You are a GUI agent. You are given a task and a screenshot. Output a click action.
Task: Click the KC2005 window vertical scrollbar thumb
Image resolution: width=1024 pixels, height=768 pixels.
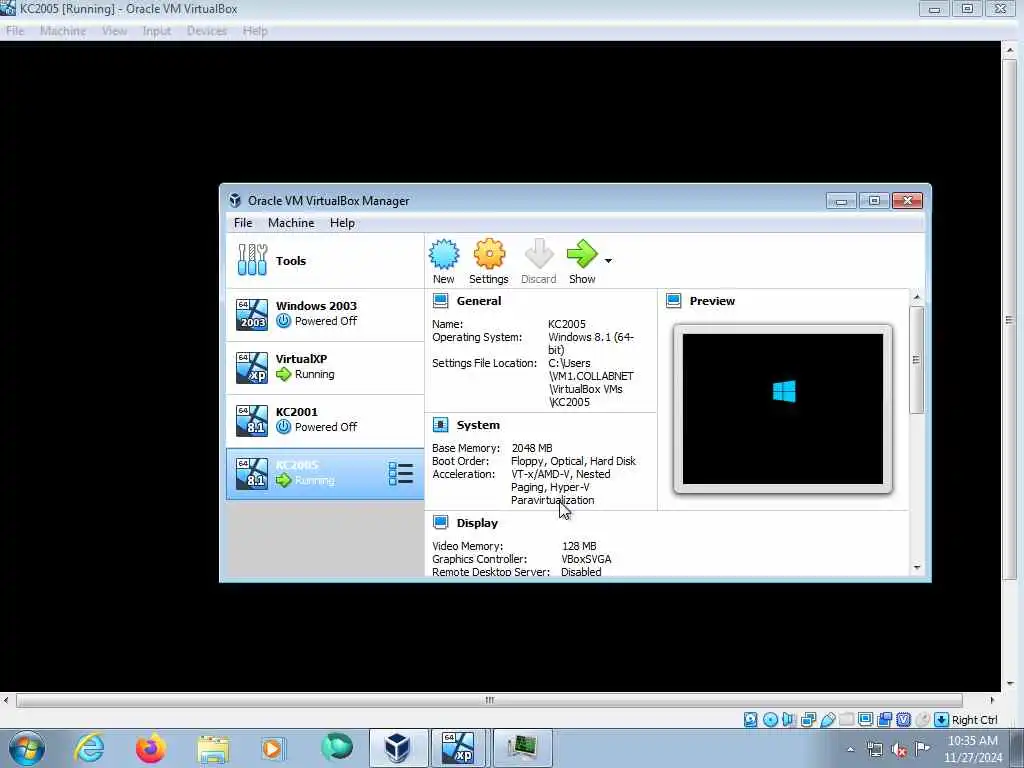pyautogui.click(x=1009, y=320)
